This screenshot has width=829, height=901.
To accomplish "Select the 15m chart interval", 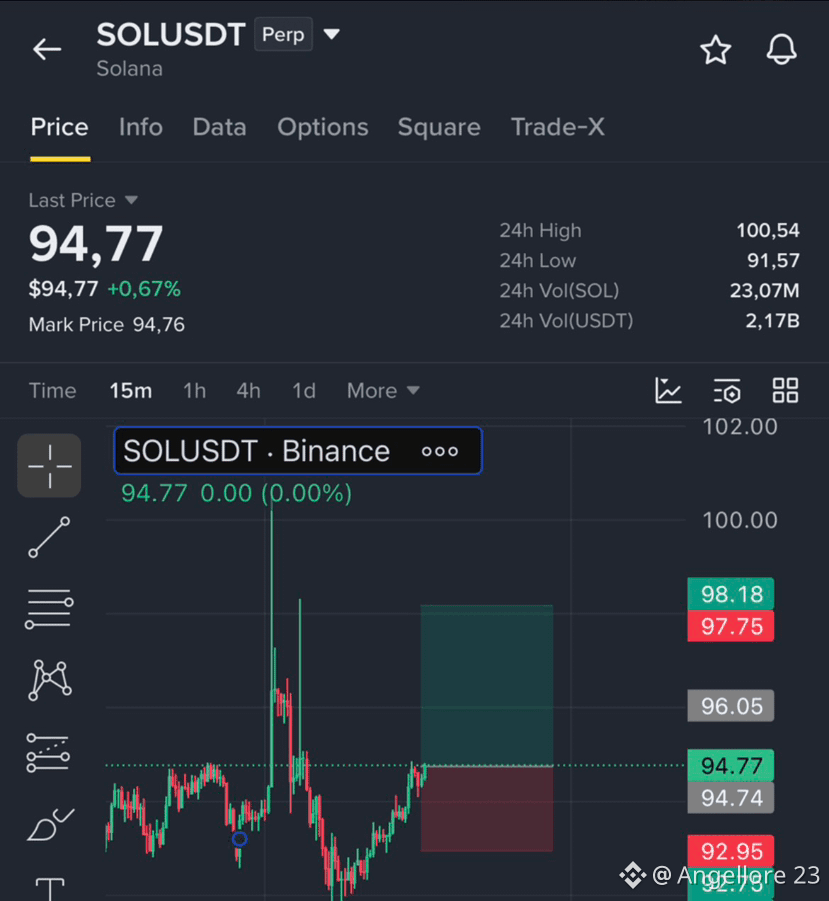I will coord(131,391).
